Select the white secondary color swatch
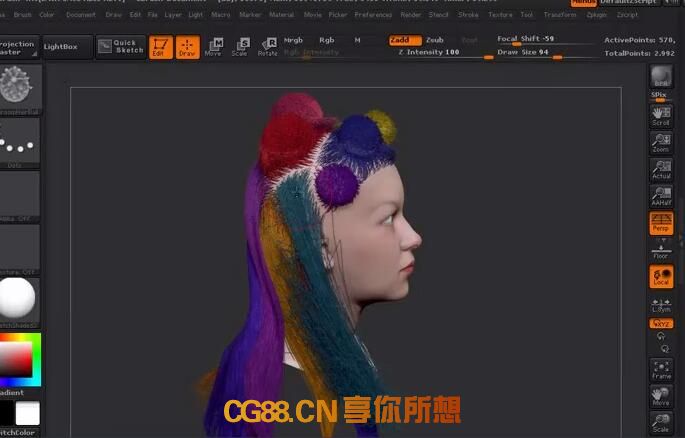The width and height of the screenshot is (685, 438). (28, 413)
